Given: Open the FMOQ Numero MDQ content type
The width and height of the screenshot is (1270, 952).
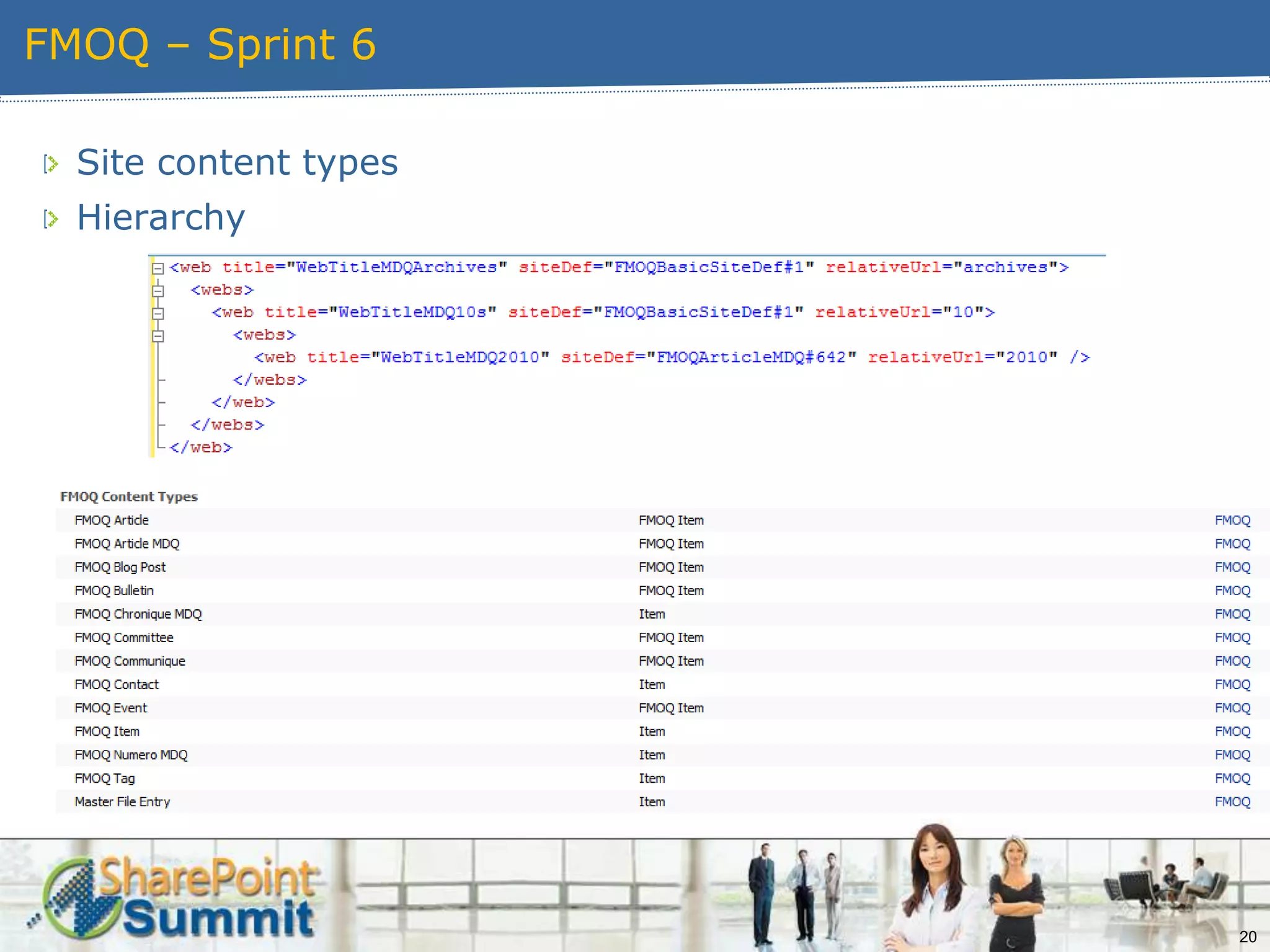Looking at the screenshot, I should click(131, 755).
